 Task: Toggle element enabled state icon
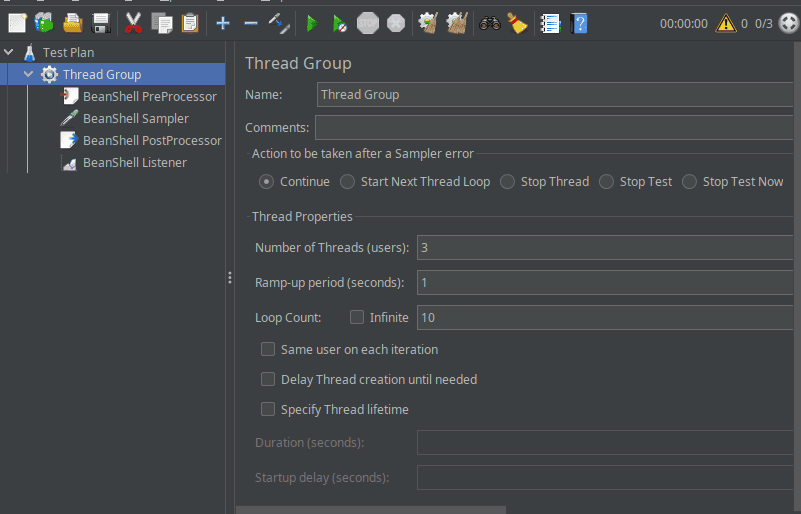(279, 23)
